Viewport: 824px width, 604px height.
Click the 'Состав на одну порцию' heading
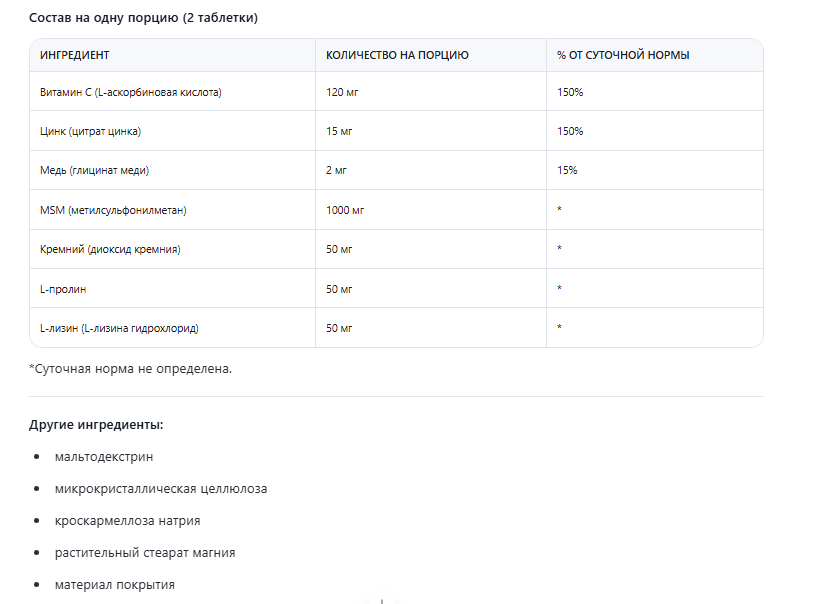click(x=143, y=18)
